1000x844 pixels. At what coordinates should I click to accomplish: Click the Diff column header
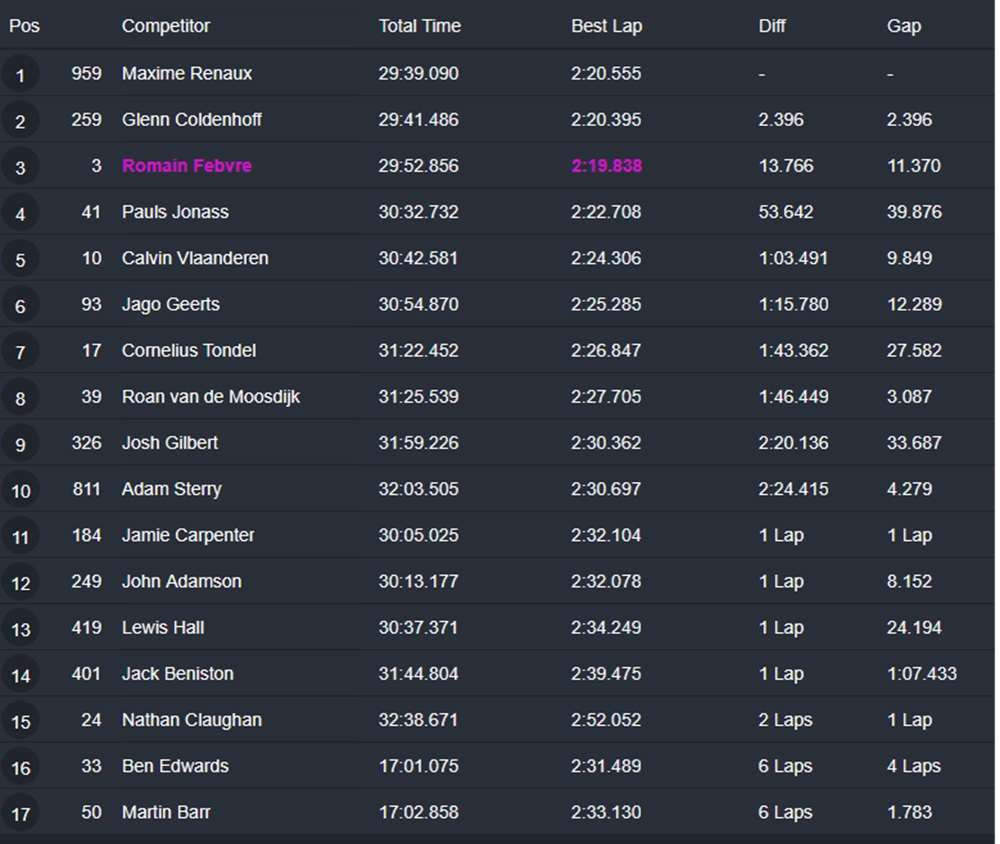[772, 26]
